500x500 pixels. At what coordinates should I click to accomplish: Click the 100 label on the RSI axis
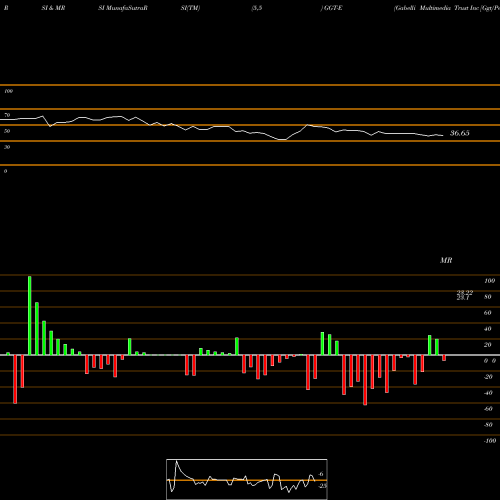(x=8, y=91)
